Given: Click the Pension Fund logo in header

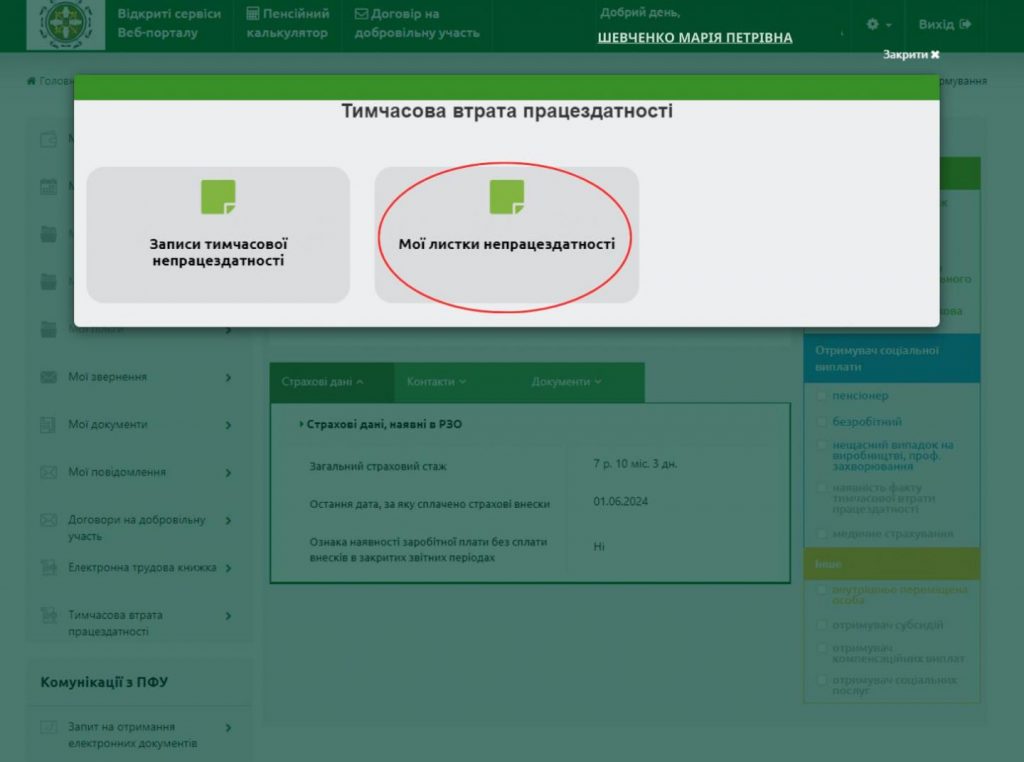Looking at the screenshot, I should point(65,24).
